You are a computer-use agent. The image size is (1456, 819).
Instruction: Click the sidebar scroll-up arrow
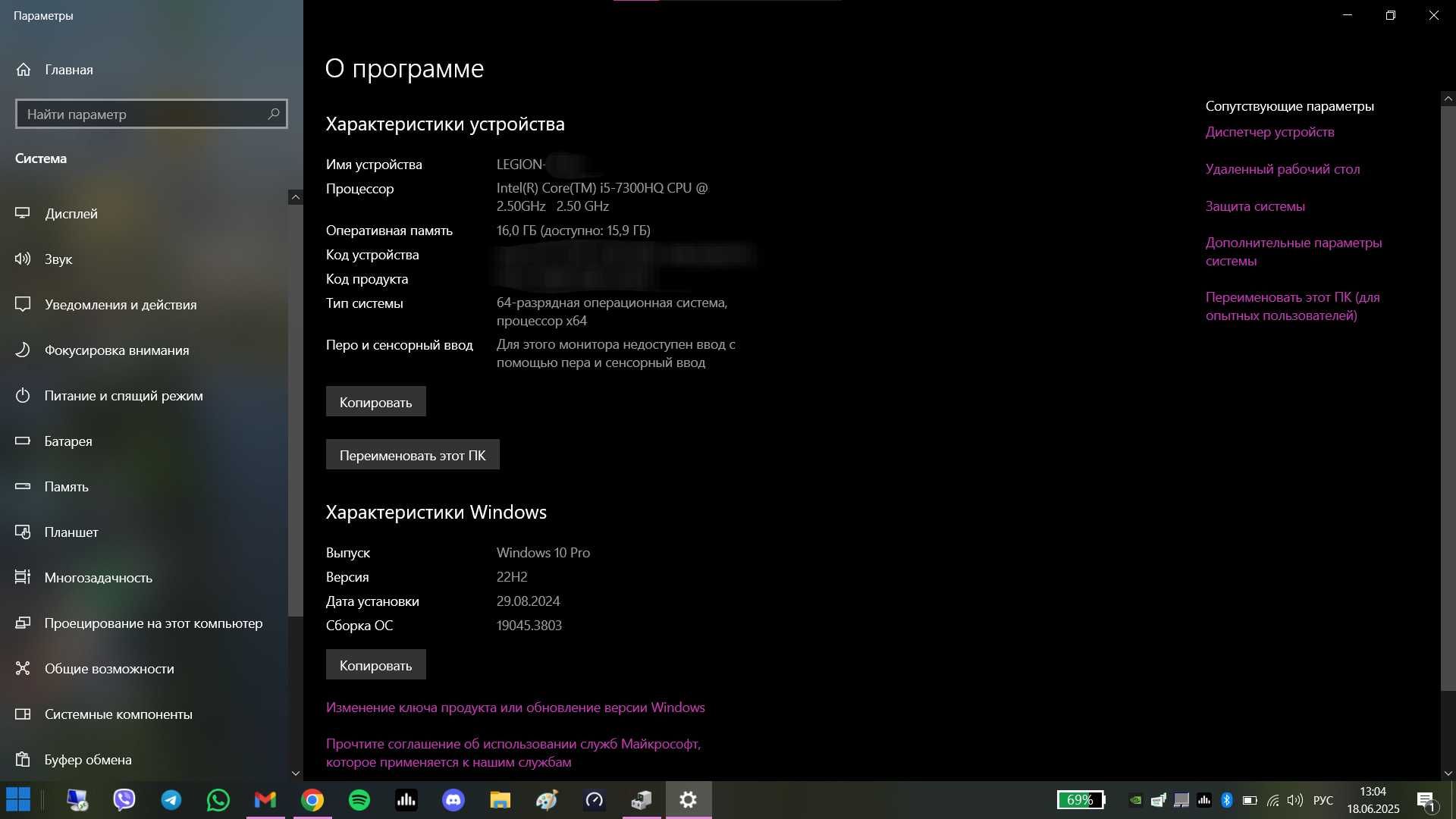296,197
